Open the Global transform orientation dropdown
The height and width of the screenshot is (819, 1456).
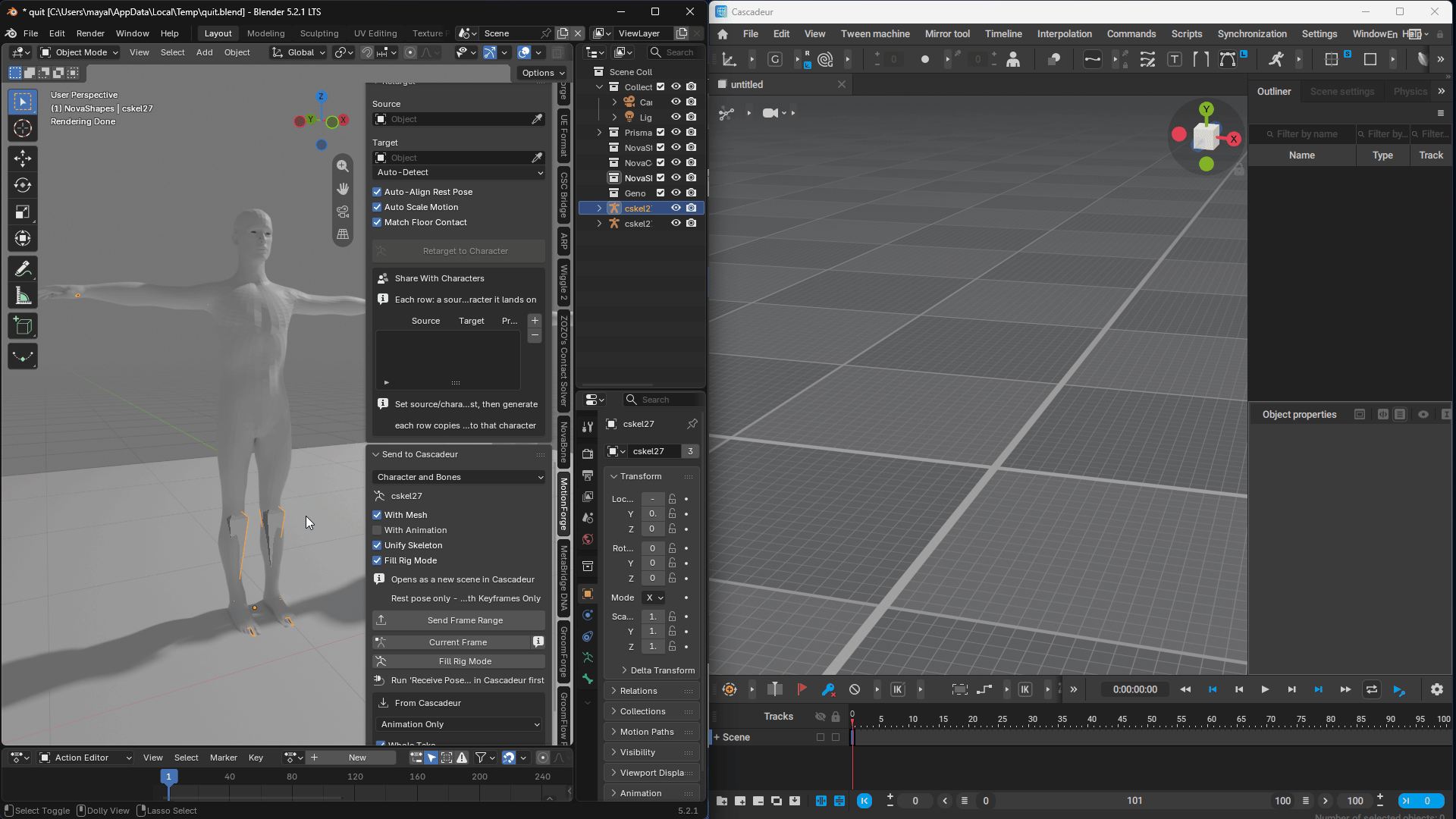pos(299,52)
